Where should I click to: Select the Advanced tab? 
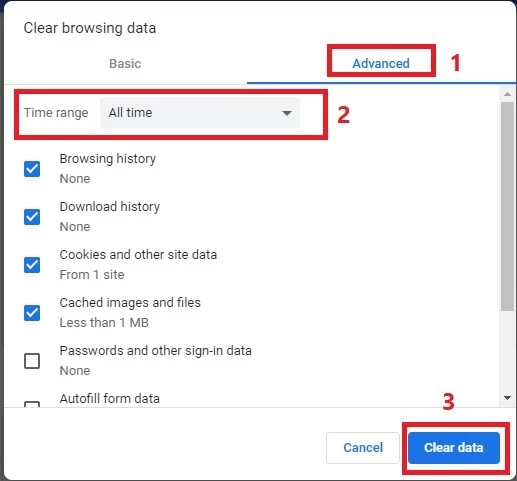click(381, 63)
